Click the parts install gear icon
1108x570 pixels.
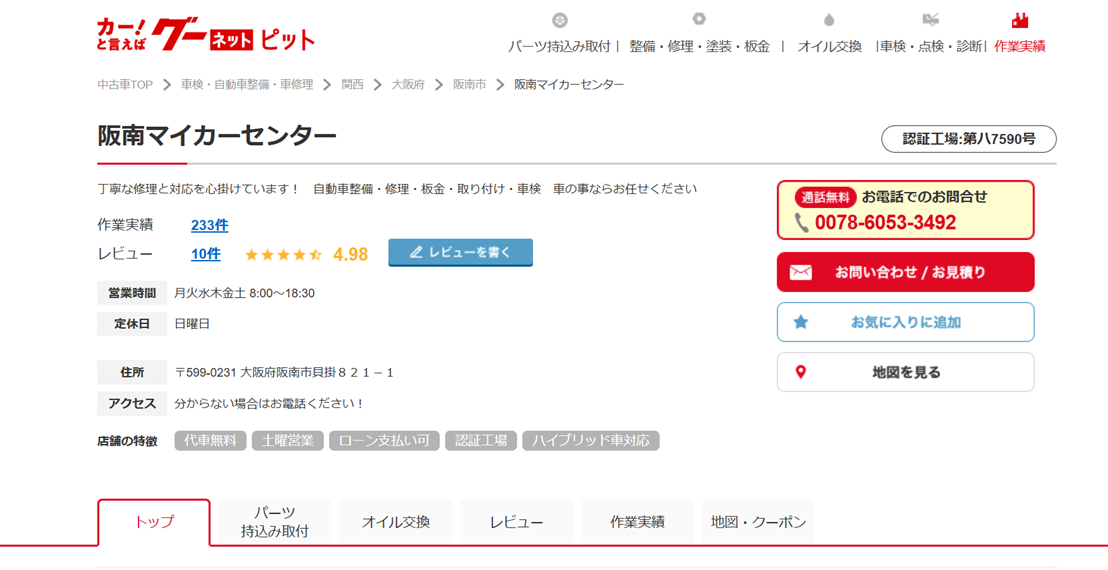pos(560,20)
